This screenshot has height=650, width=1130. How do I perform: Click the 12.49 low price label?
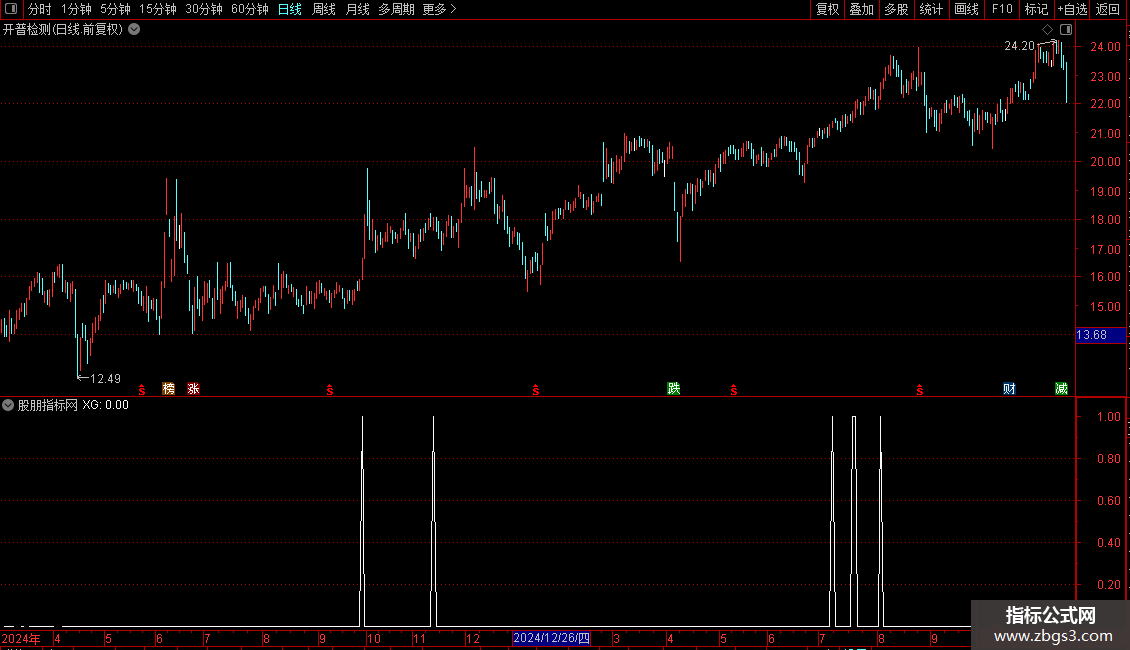105,379
